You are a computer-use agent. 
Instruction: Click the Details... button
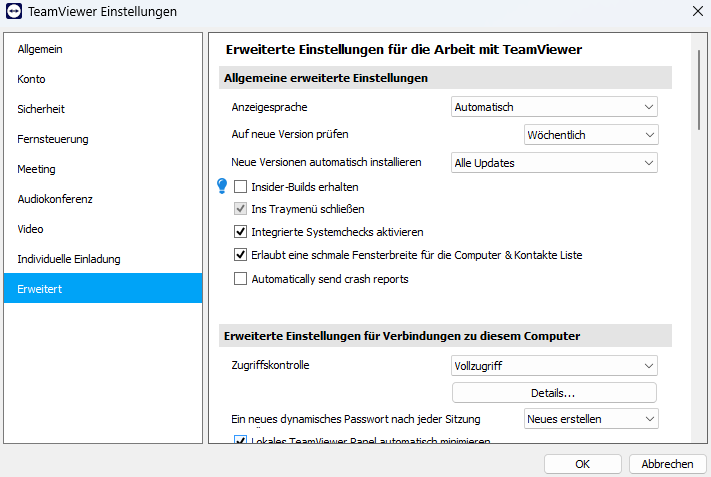(x=554, y=393)
